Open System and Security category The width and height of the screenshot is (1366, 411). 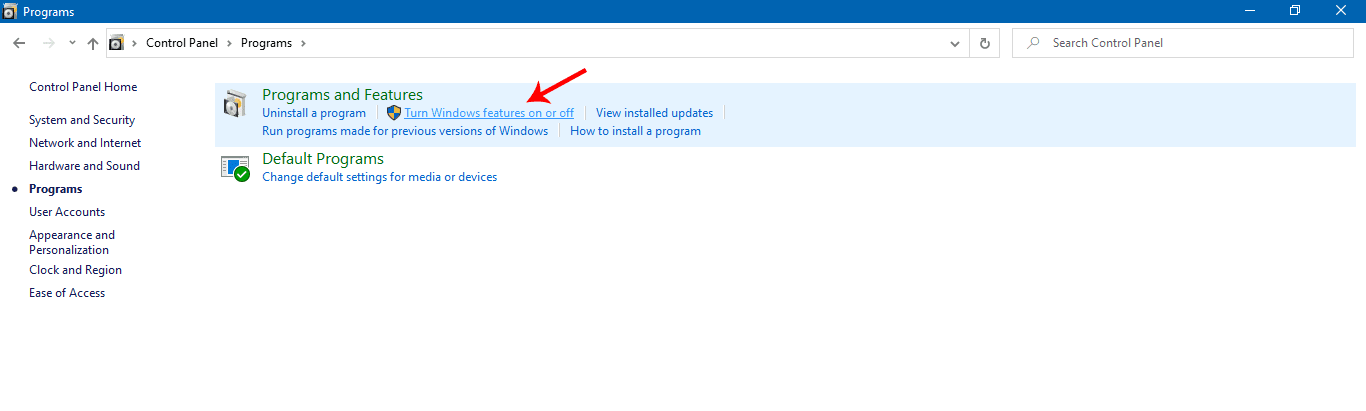click(82, 120)
